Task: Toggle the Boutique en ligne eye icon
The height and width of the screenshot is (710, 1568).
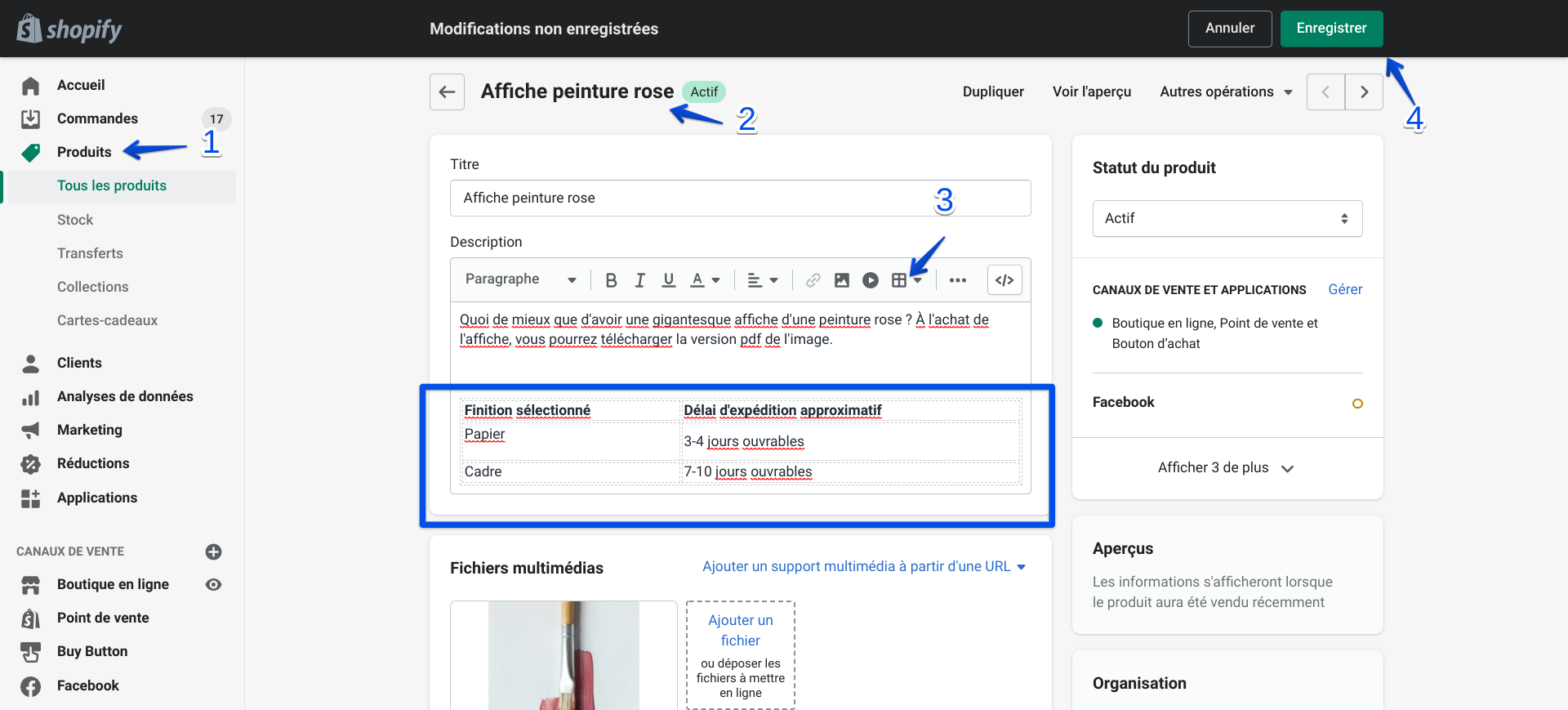Action: [x=214, y=584]
